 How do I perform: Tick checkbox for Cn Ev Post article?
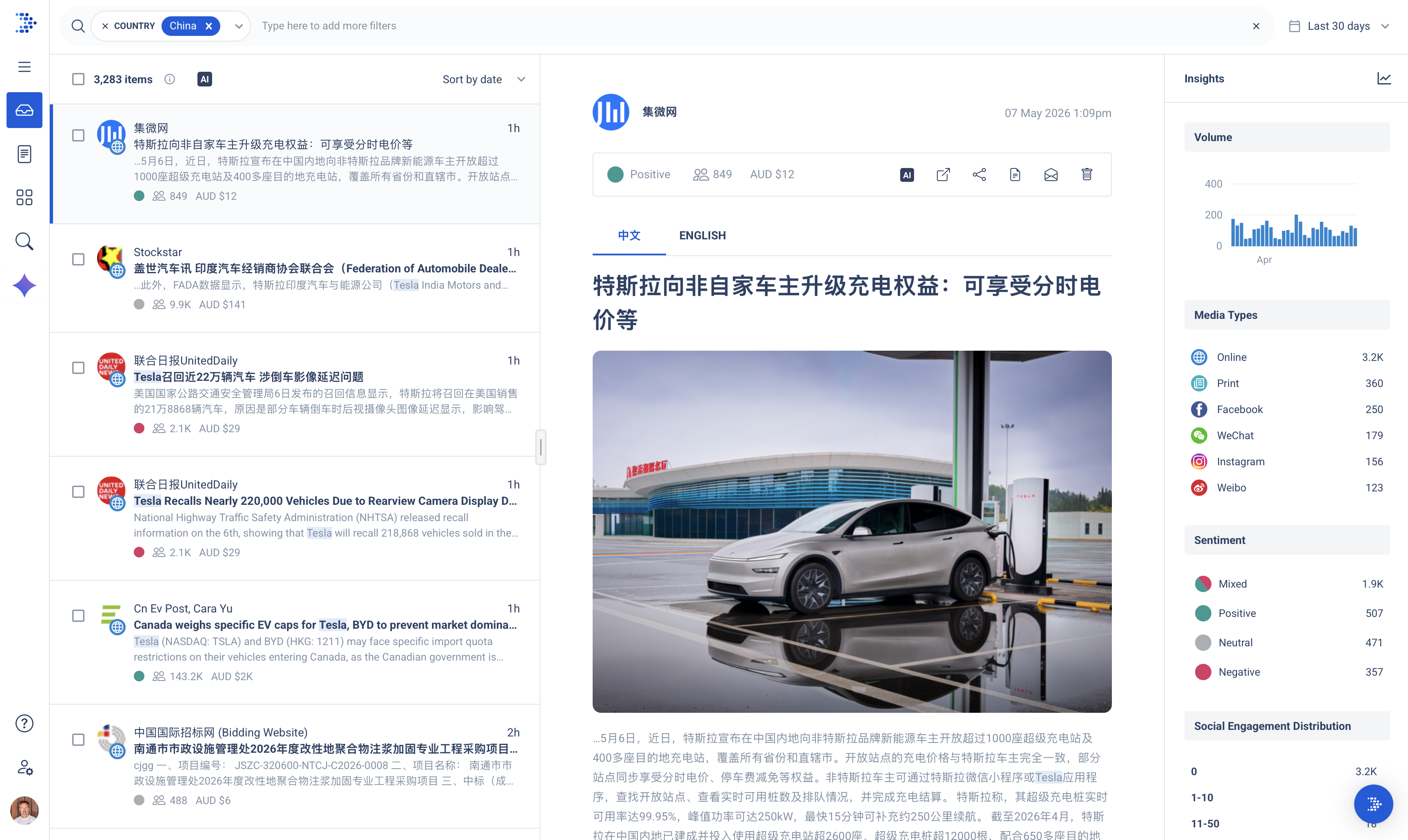pos(78,616)
